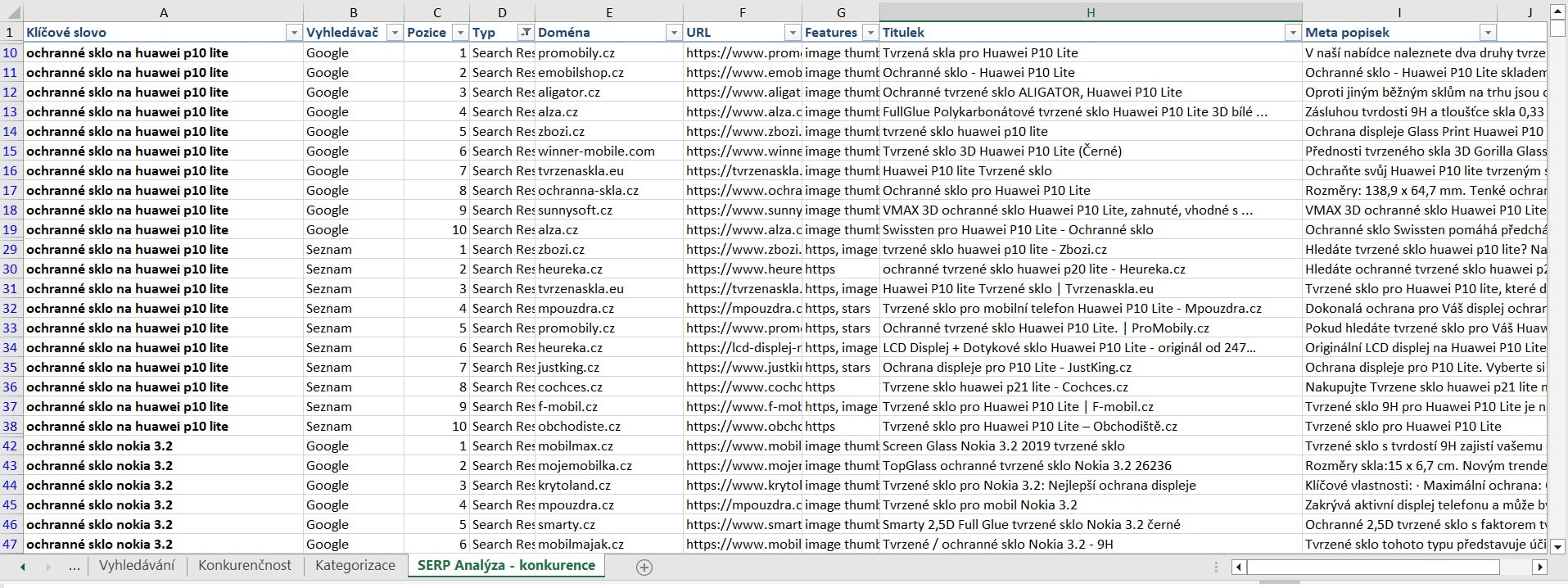Open the Doména filter dropdown
The height and width of the screenshot is (588, 1568).
(x=674, y=33)
